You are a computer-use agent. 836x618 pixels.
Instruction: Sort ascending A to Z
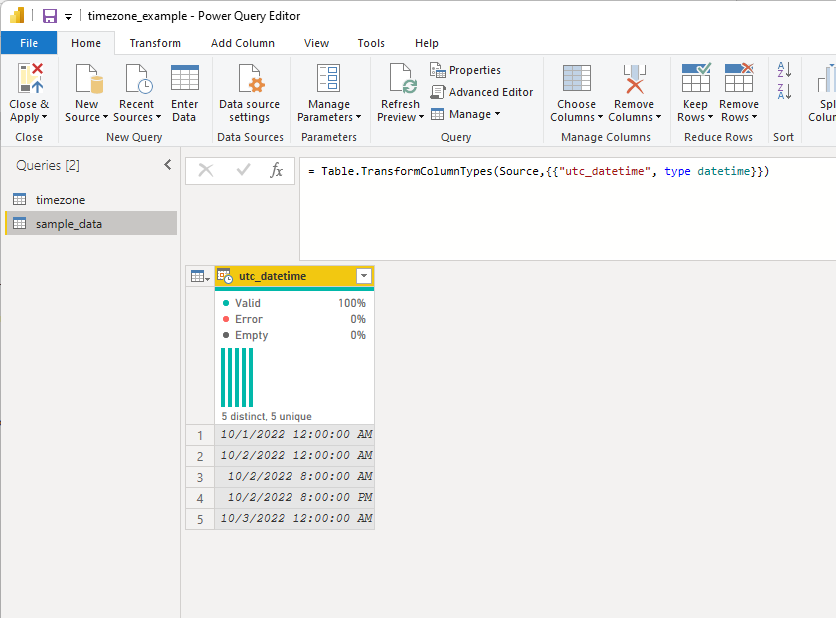tap(784, 69)
